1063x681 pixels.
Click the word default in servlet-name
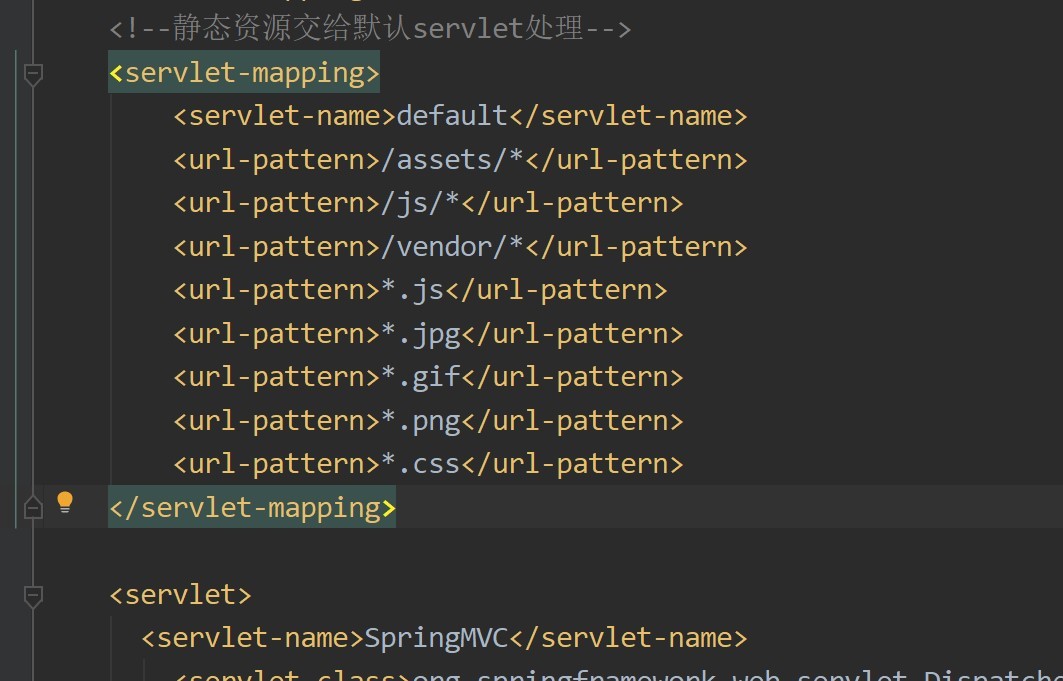click(452, 116)
